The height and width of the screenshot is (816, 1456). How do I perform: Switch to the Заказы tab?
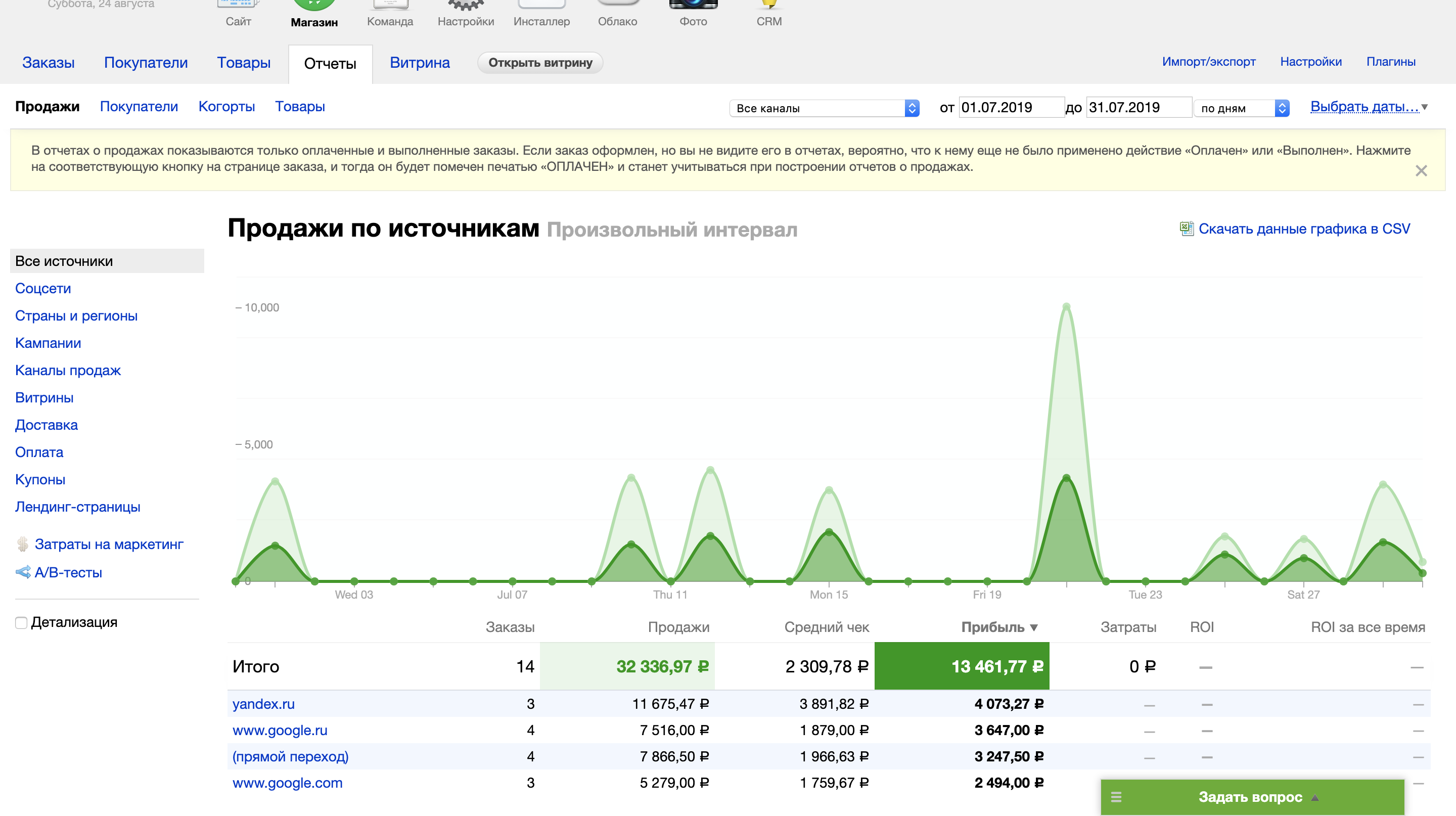tap(48, 63)
